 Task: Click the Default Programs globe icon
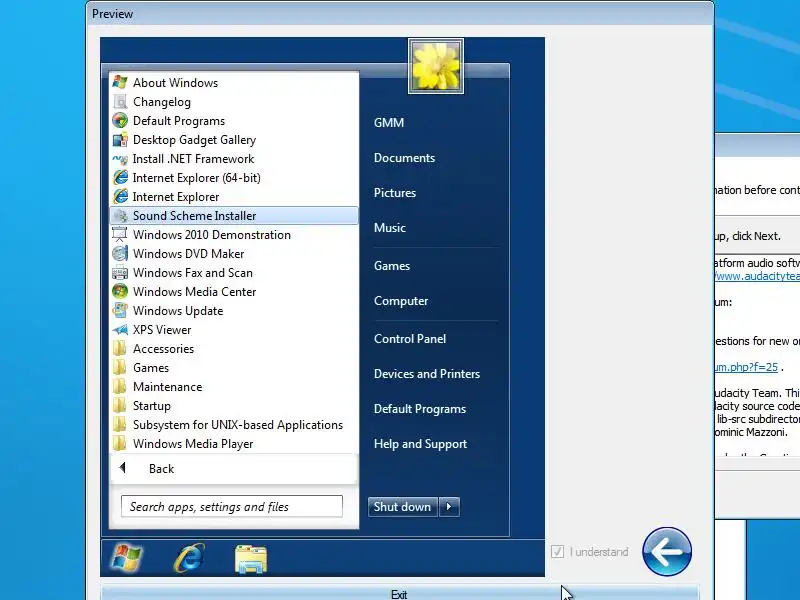pyautogui.click(x=120, y=120)
